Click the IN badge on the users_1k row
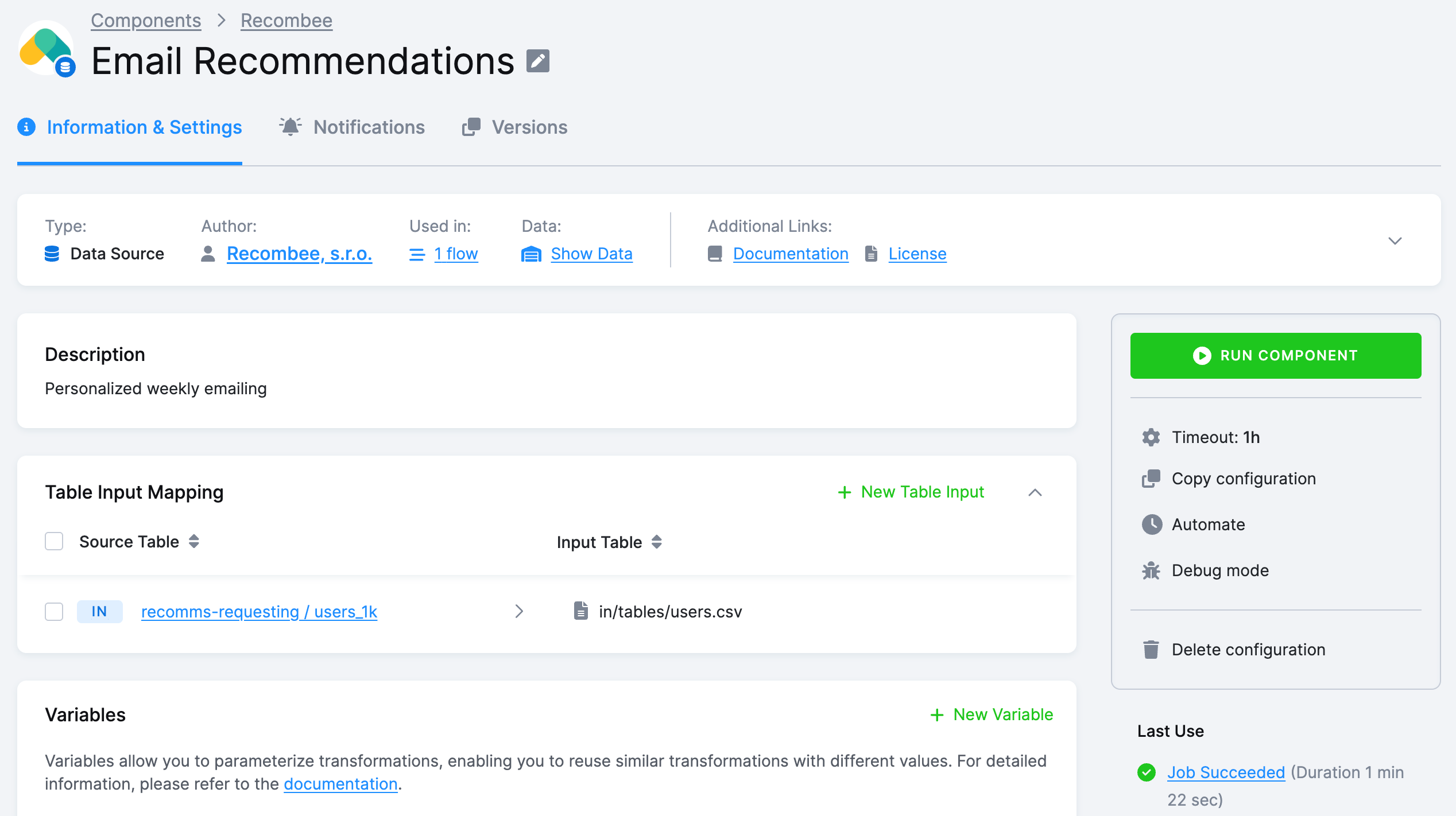 99,612
